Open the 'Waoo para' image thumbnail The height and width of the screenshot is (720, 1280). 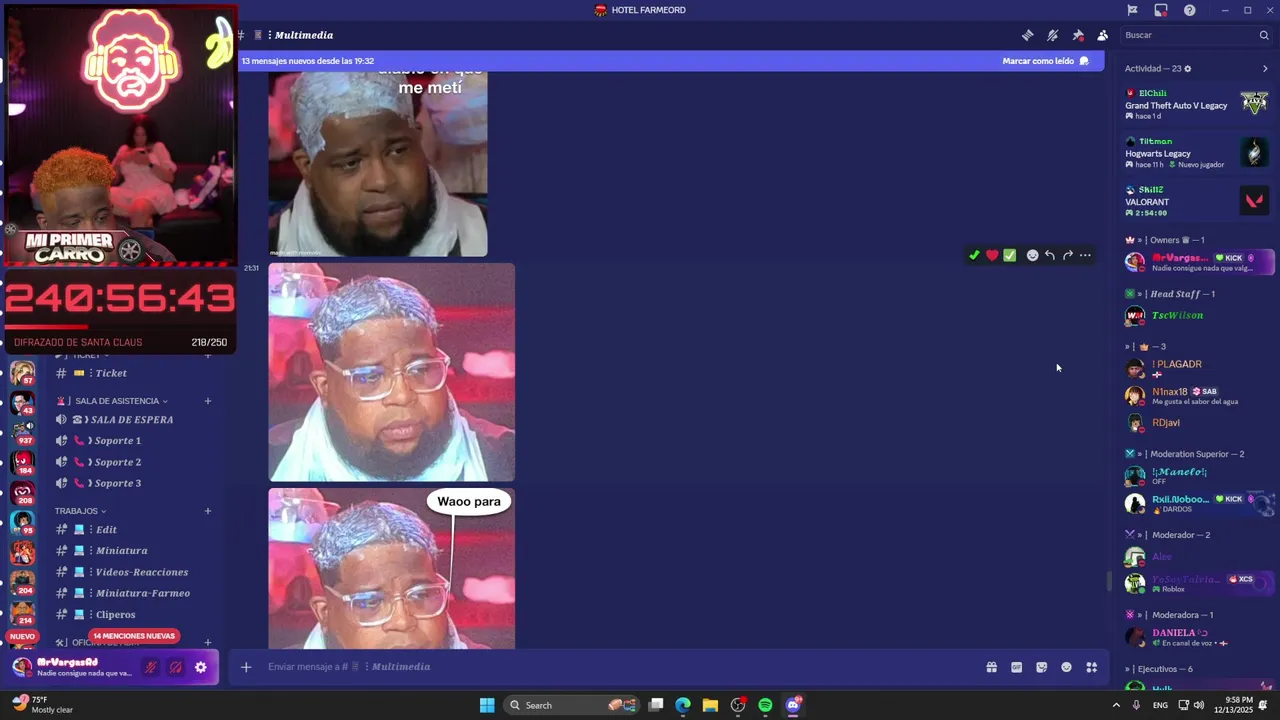coord(392,569)
